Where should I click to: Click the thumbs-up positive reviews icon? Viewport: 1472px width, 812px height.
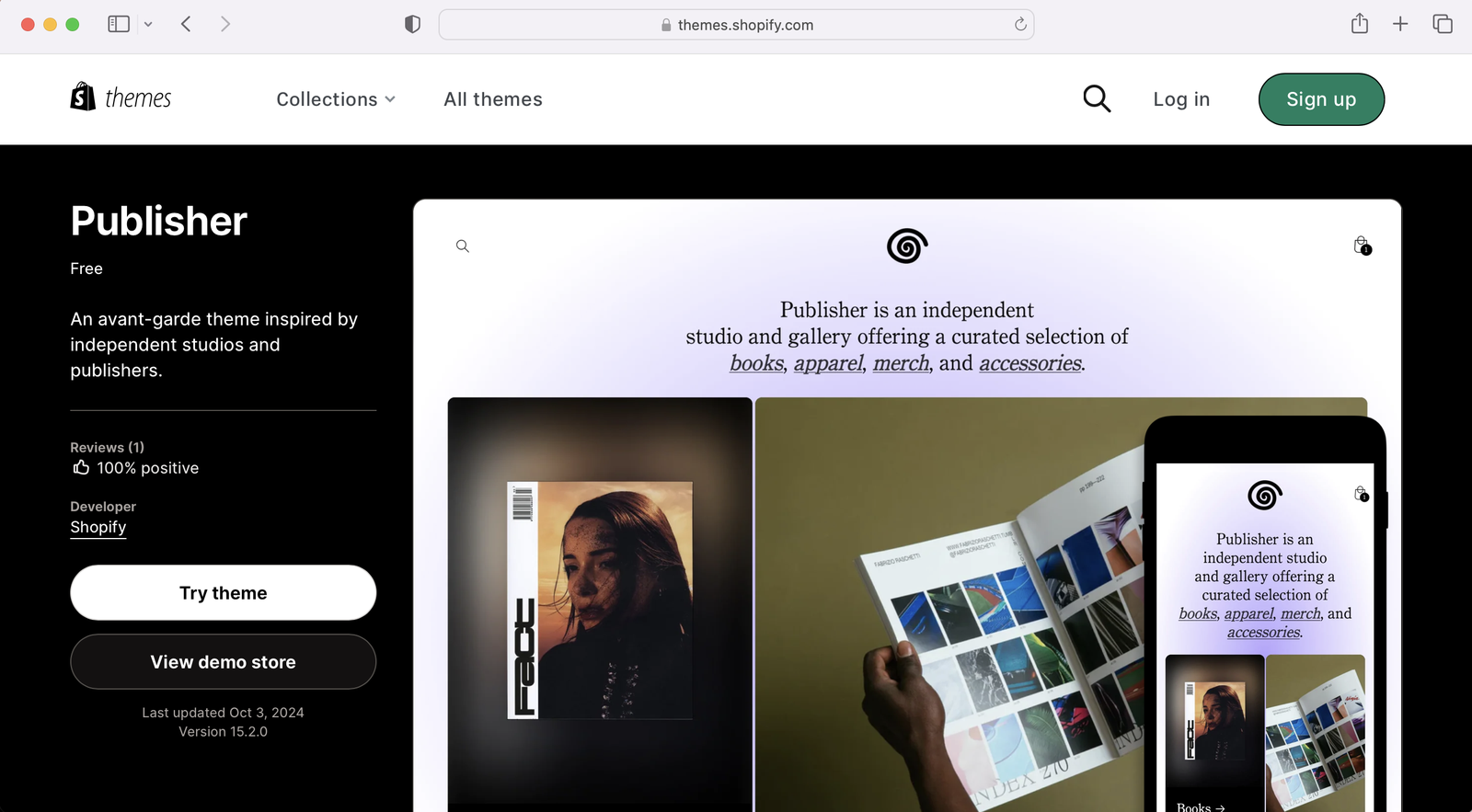[81, 467]
